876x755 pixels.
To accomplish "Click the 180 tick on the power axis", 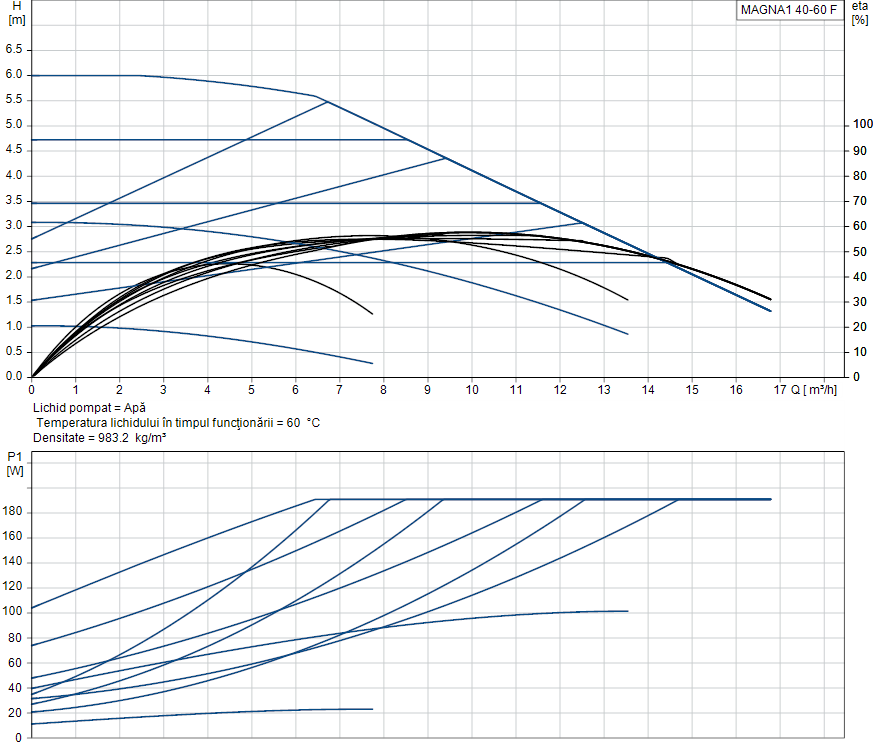I will click(13, 512).
